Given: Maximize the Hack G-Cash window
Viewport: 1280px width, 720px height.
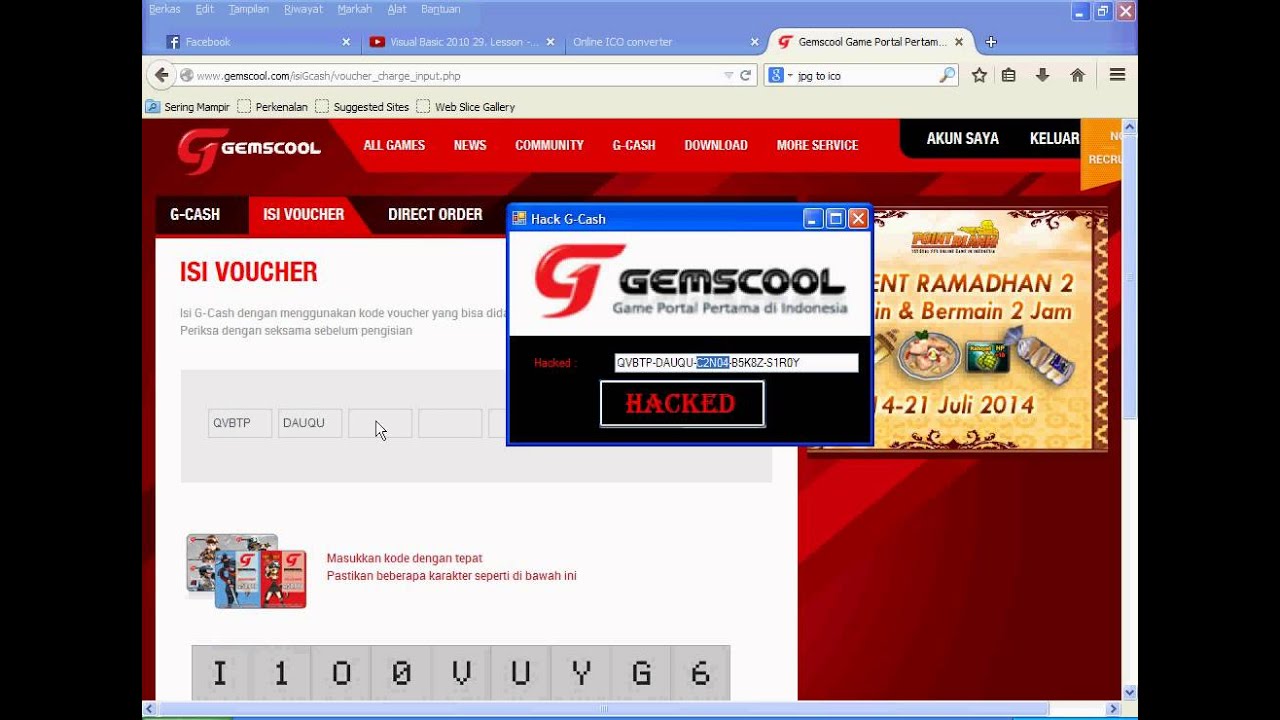Looking at the screenshot, I should (x=836, y=218).
